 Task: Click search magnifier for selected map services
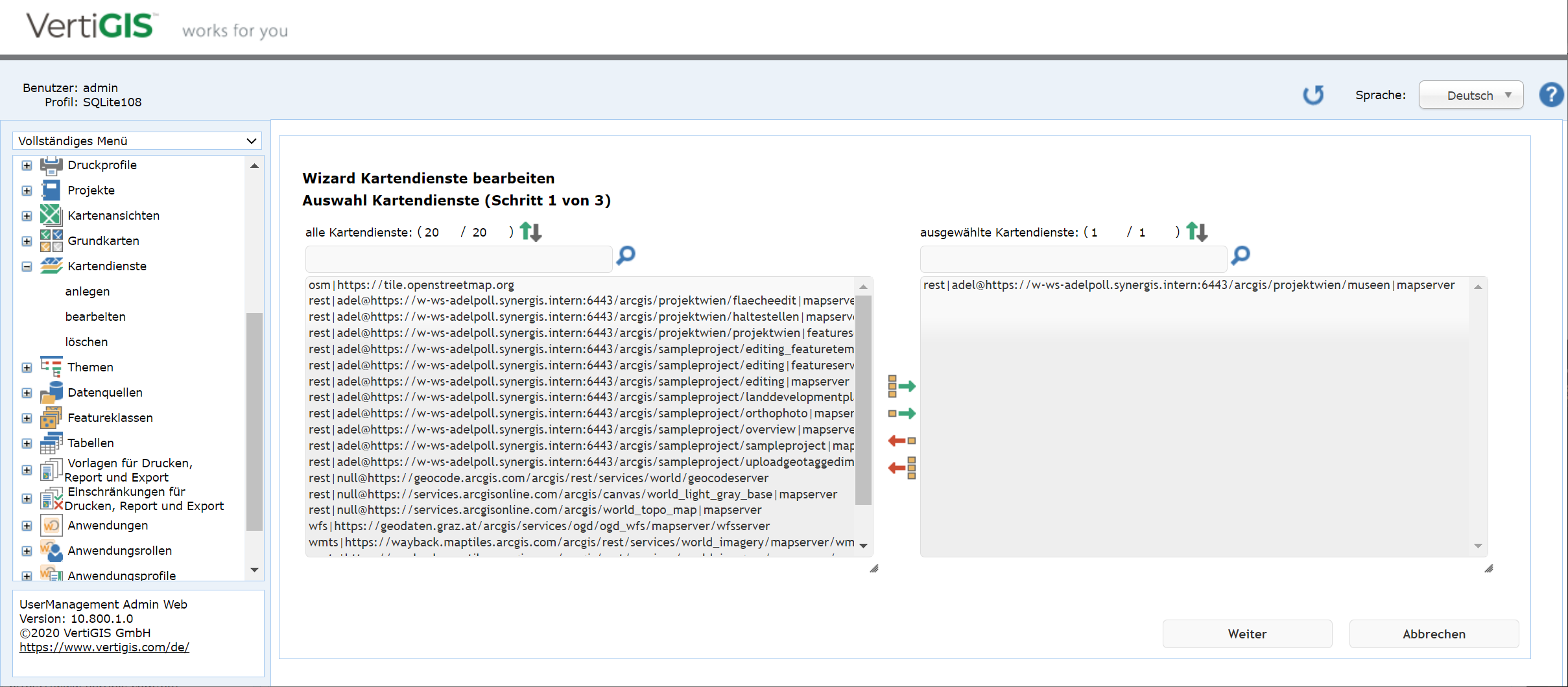click(x=1241, y=255)
